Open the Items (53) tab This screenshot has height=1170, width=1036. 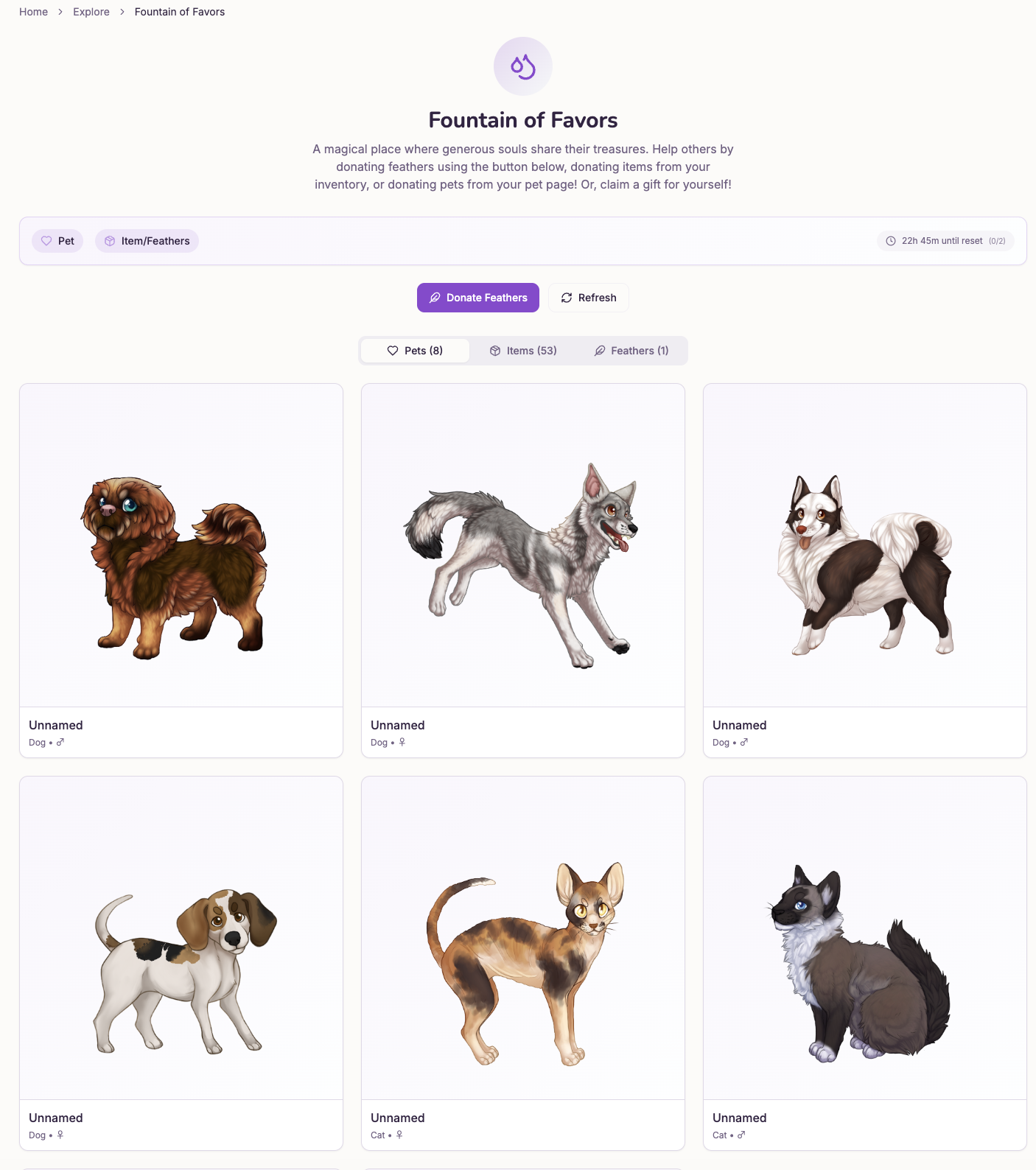point(523,351)
